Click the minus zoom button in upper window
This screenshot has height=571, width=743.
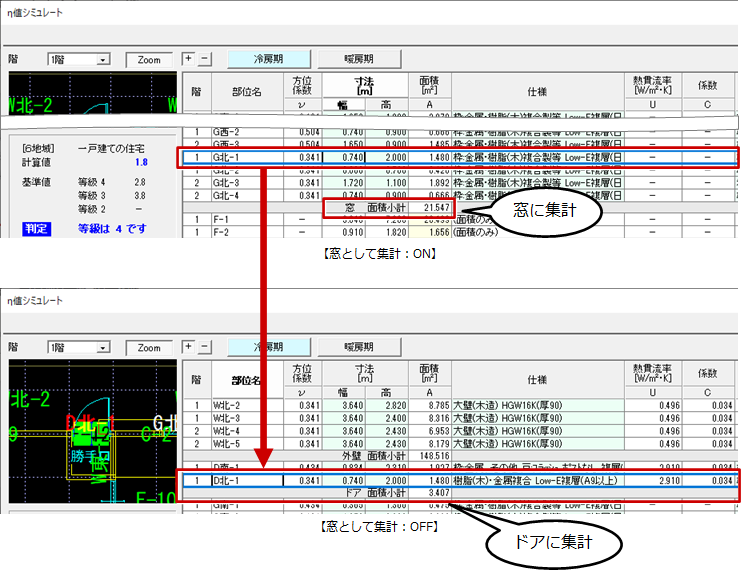click(204, 59)
